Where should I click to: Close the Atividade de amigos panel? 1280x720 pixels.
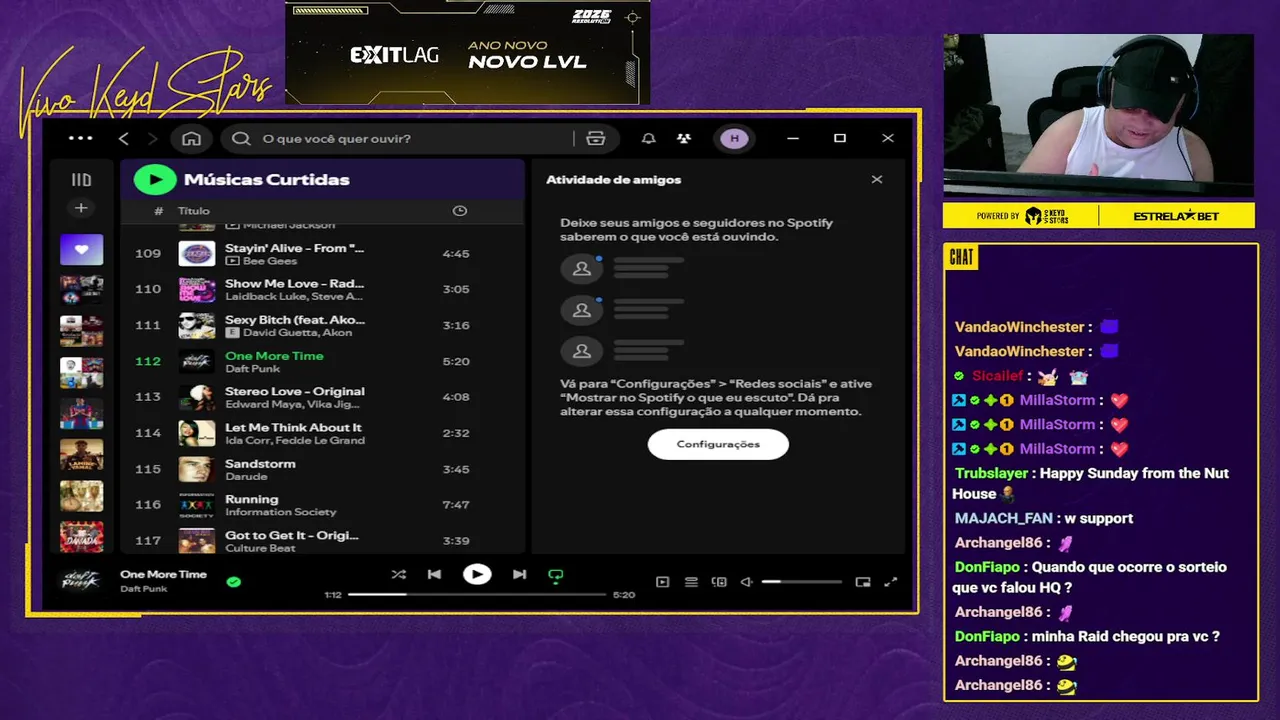(x=877, y=180)
